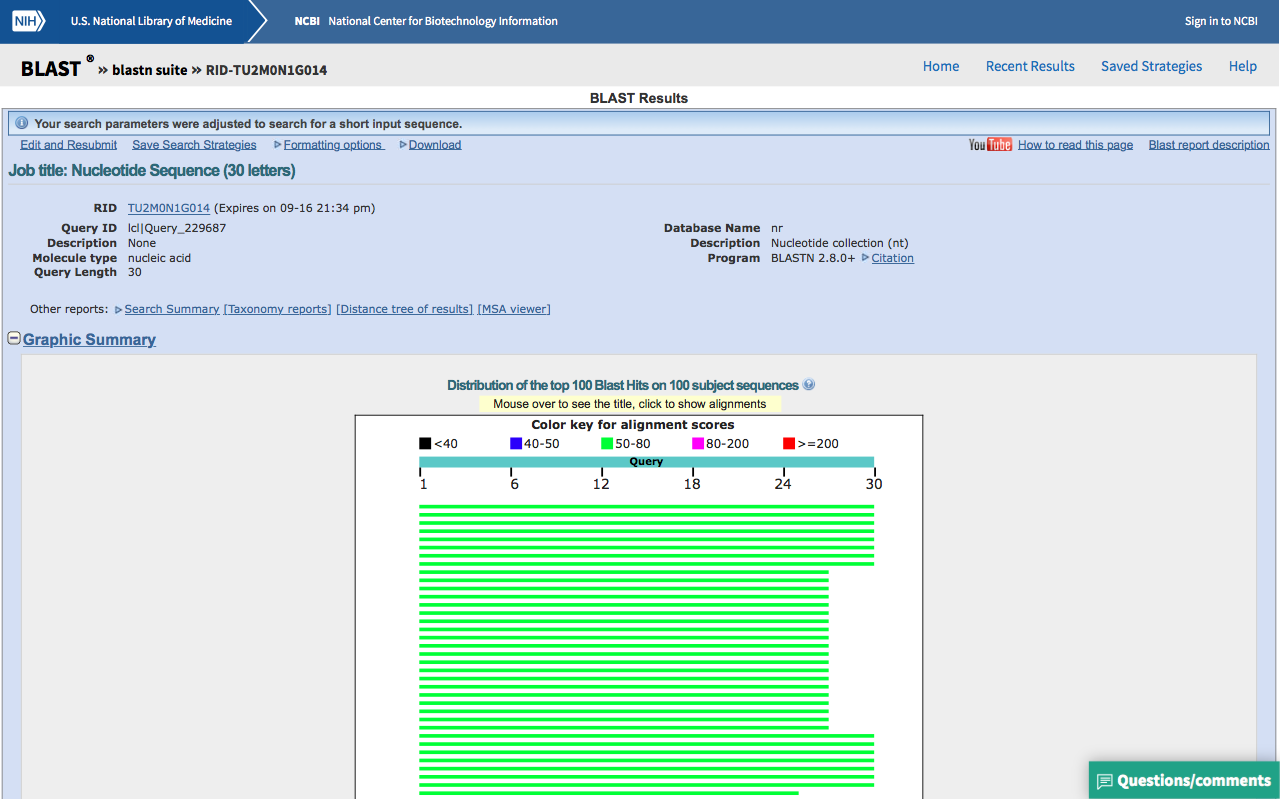Click the BLAST logo link
1280x799 pixels.
tap(51, 68)
